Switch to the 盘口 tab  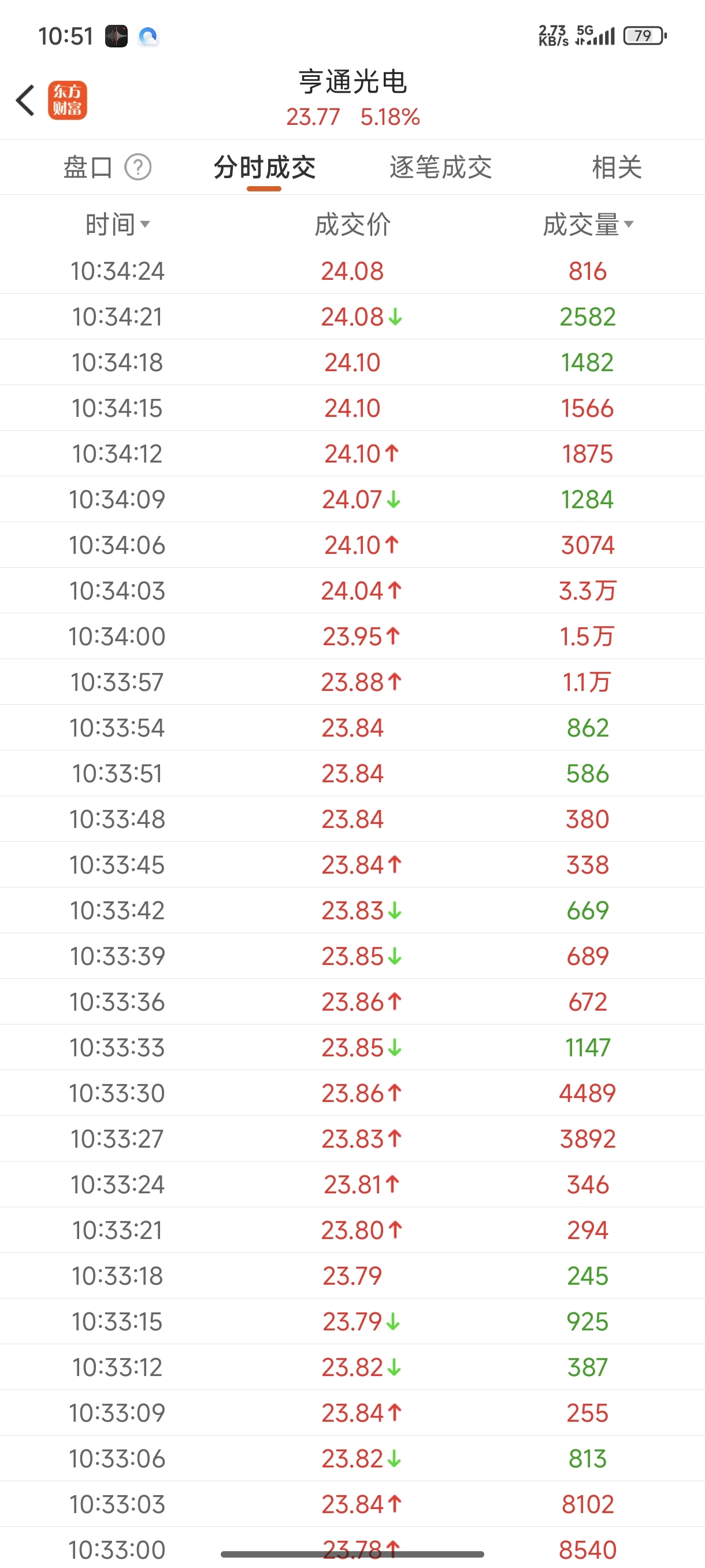[88, 168]
